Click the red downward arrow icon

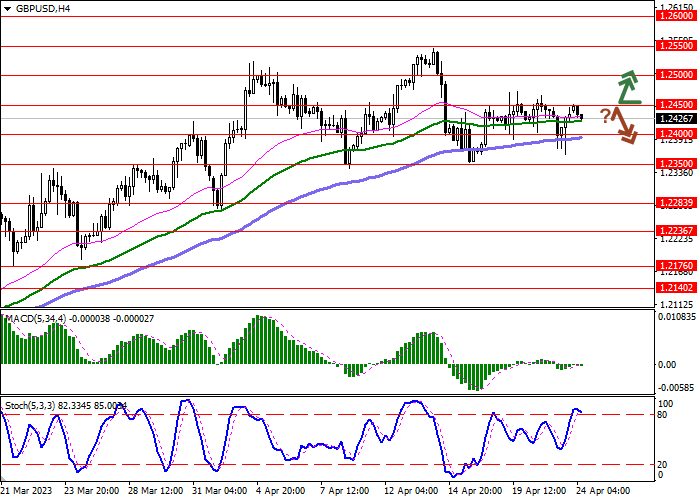(x=626, y=126)
